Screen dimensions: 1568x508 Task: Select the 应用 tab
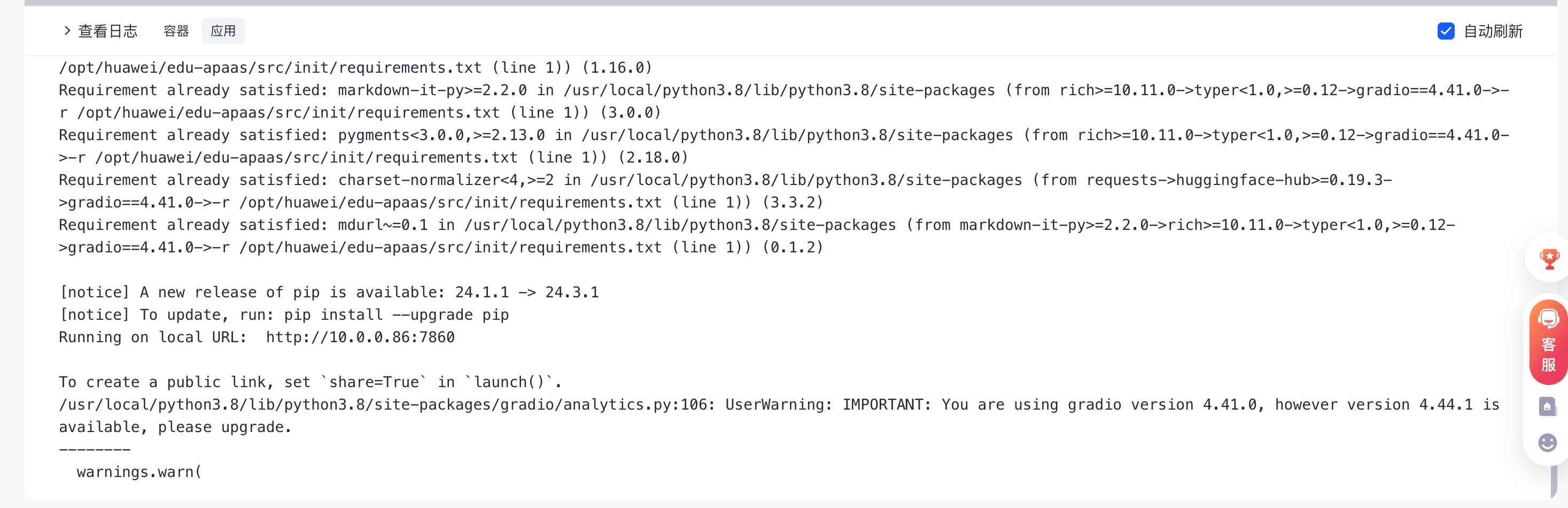pyautogui.click(x=223, y=31)
